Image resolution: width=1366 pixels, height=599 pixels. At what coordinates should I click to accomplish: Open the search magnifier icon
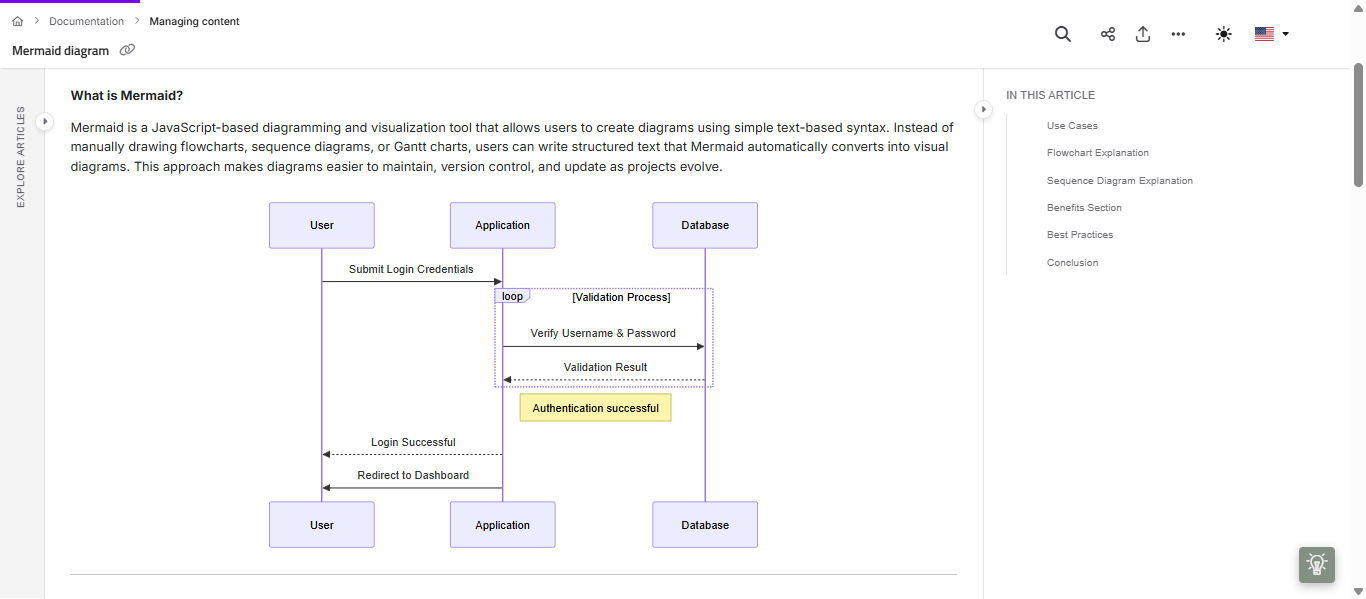tap(1063, 34)
